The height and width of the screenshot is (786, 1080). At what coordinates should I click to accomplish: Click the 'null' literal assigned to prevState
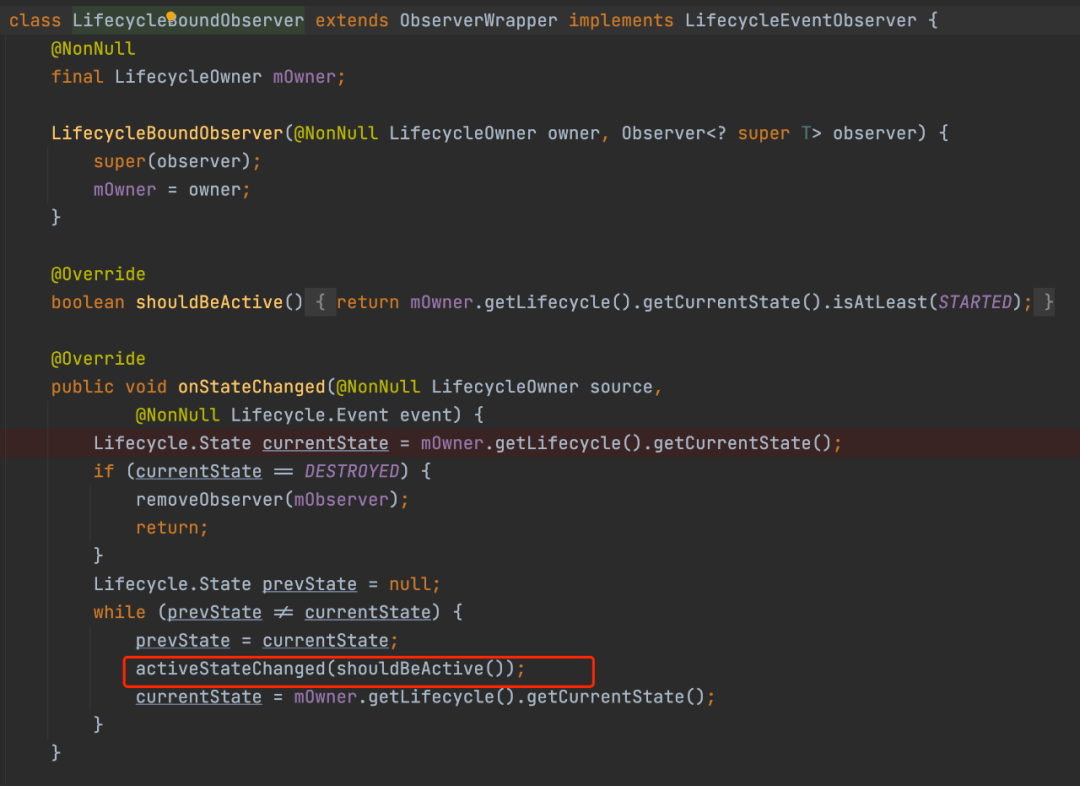pyautogui.click(x=410, y=584)
